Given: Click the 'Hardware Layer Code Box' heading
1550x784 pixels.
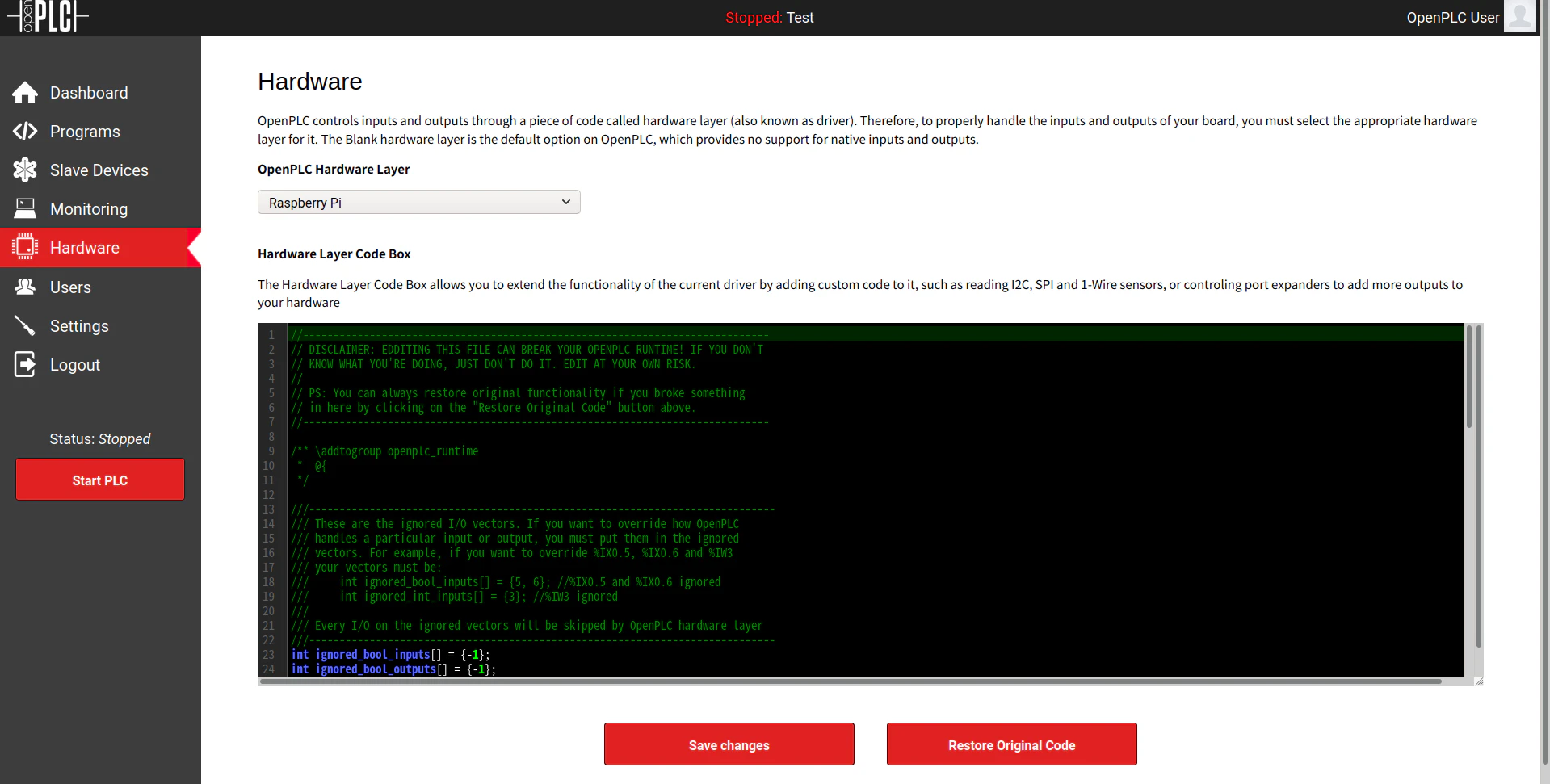Looking at the screenshot, I should point(334,254).
